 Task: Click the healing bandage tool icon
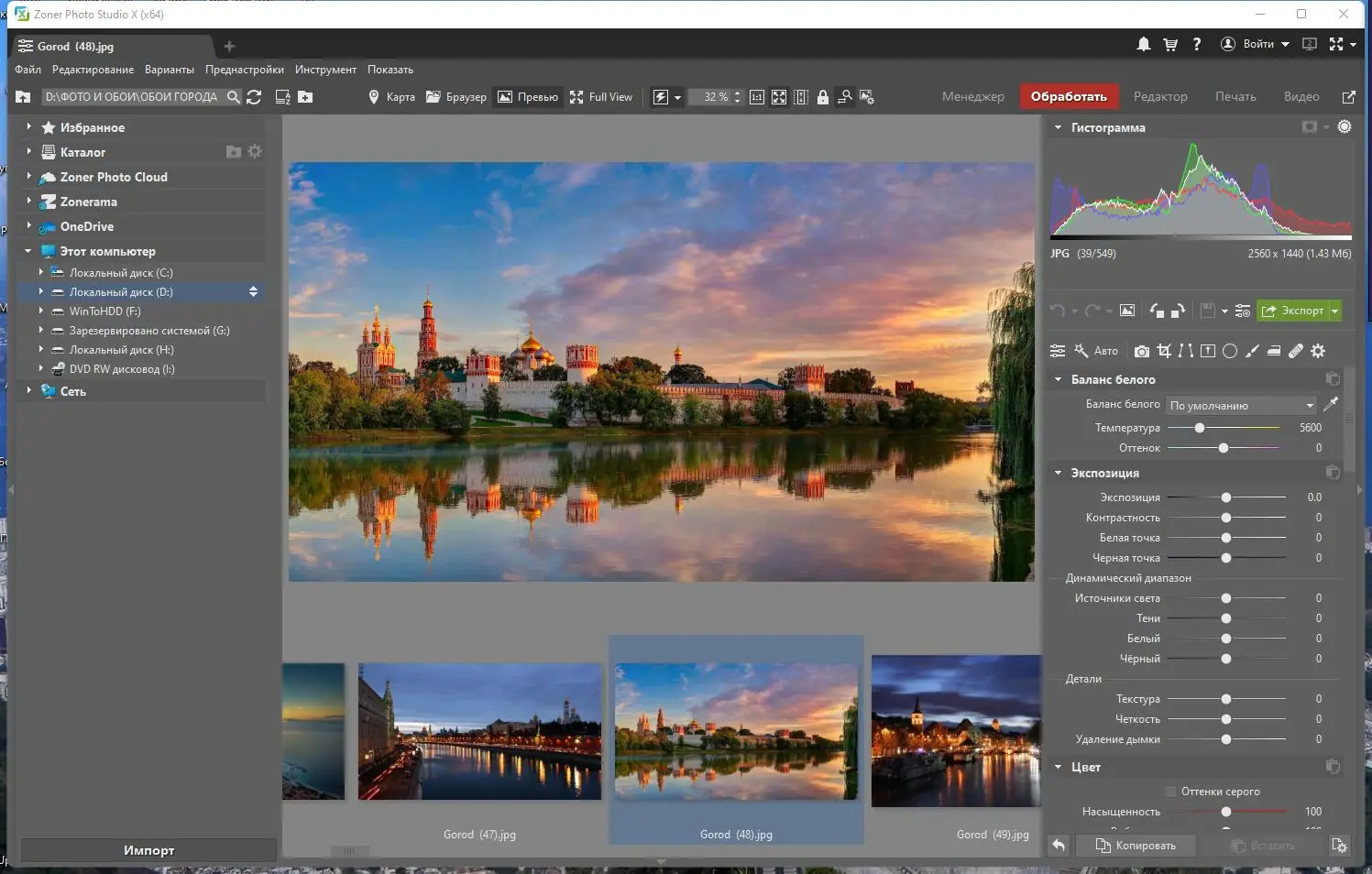click(1296, 351)
